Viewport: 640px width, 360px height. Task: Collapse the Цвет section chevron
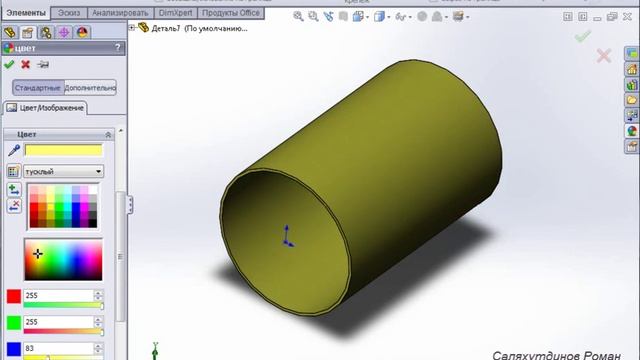point(108,134)
